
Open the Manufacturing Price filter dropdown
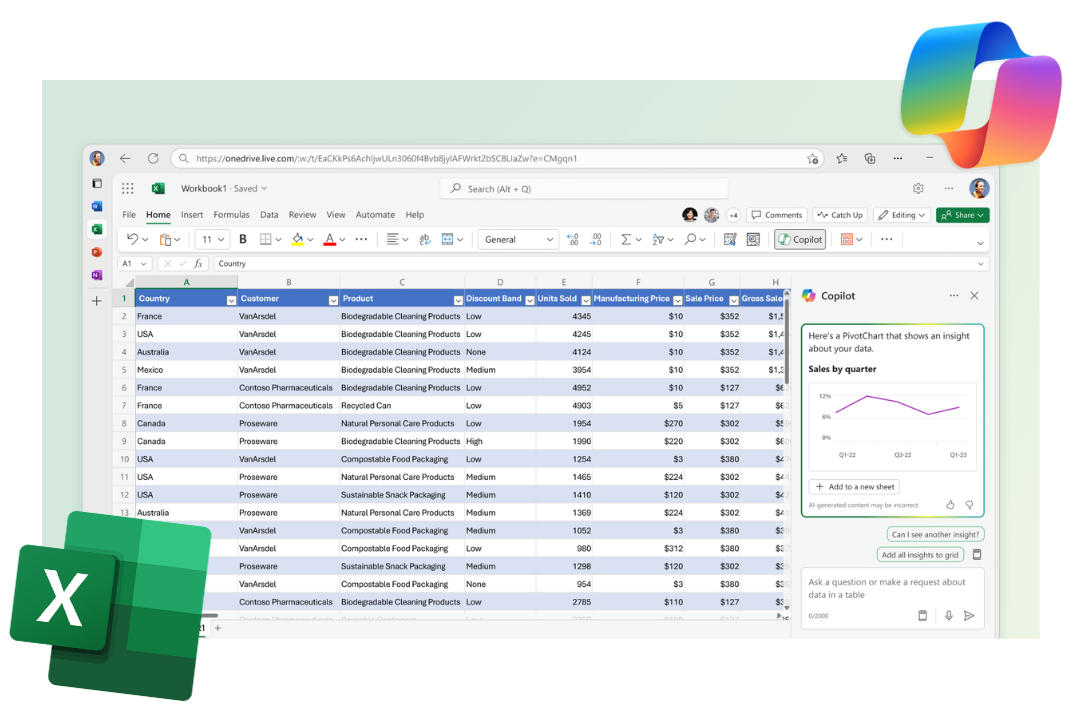click(x=678, y=300)
